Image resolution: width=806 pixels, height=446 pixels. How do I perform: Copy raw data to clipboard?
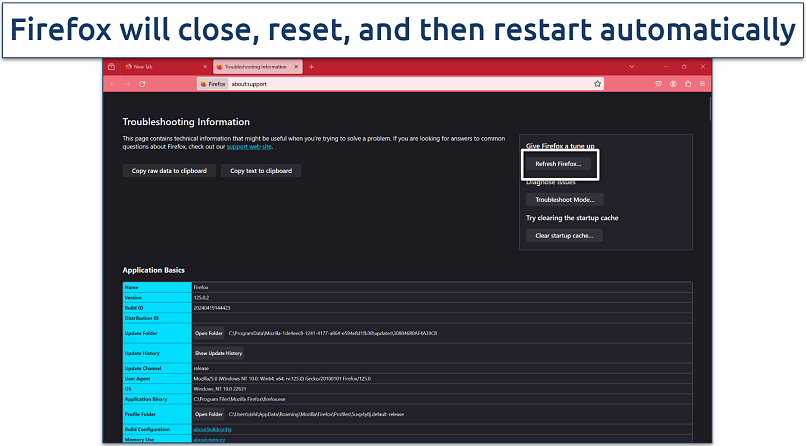(x=169, y=171)
